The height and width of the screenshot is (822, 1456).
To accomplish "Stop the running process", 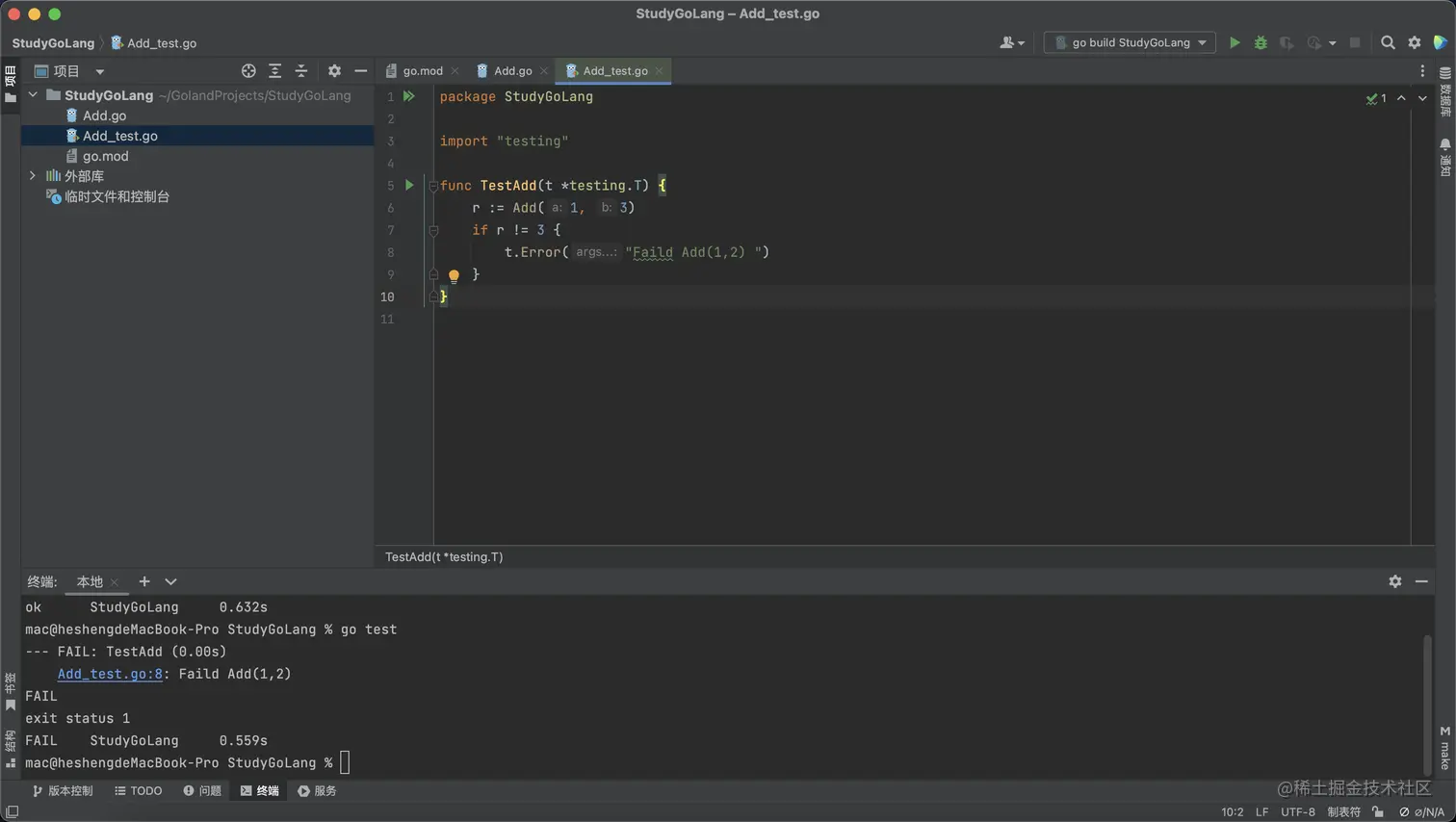I will [1355, 42].
